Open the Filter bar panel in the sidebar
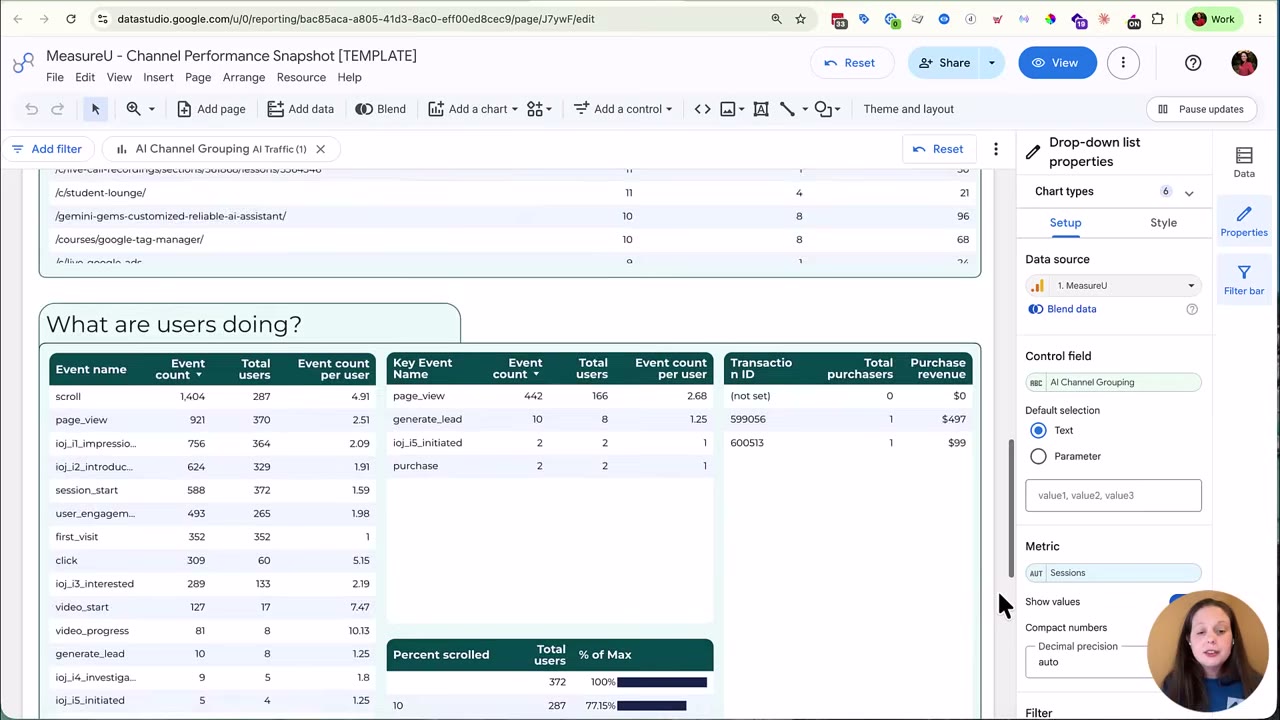Screen dimensions: 1280x720 click(x=1244, y=280)
